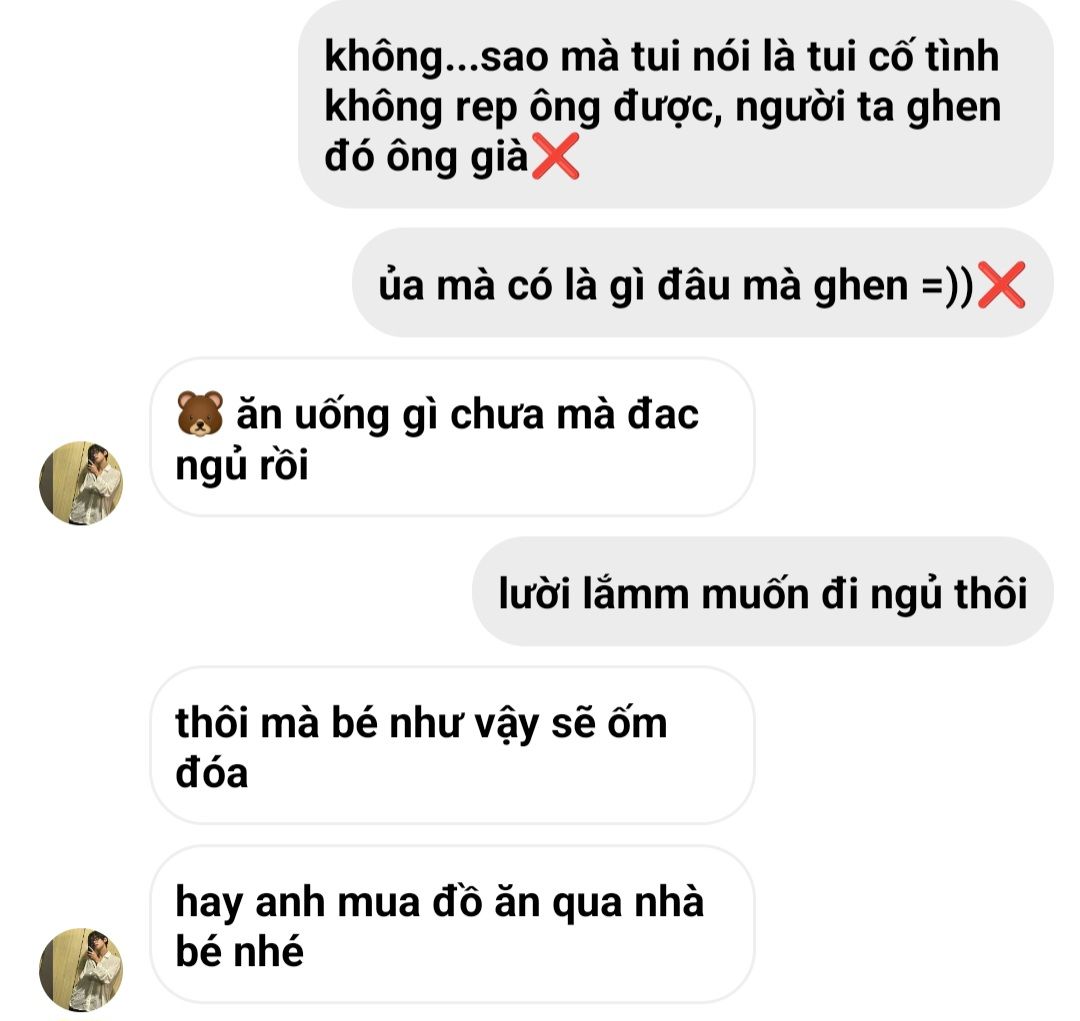
Task: Open sender's profile photo beside 'bé nhé' message
Action: tap(81, 969)
